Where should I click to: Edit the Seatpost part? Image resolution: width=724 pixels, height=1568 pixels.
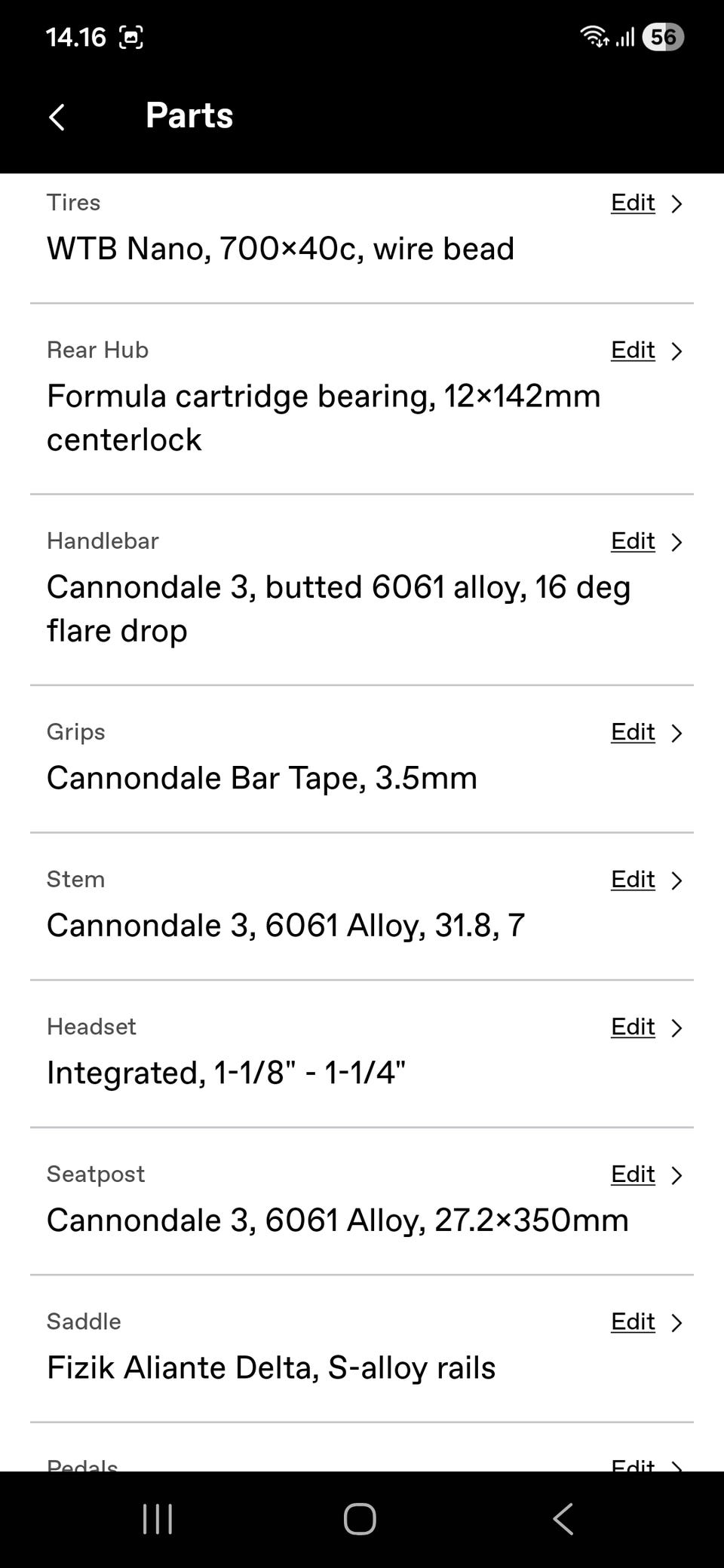coord(633,1174)
